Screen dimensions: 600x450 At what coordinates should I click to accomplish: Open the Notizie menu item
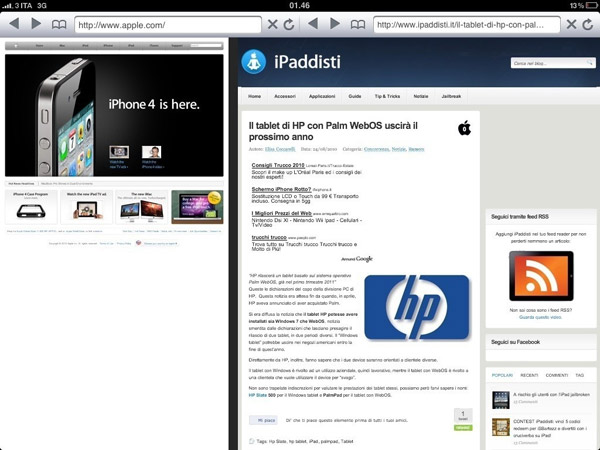[x=421, y=96]
